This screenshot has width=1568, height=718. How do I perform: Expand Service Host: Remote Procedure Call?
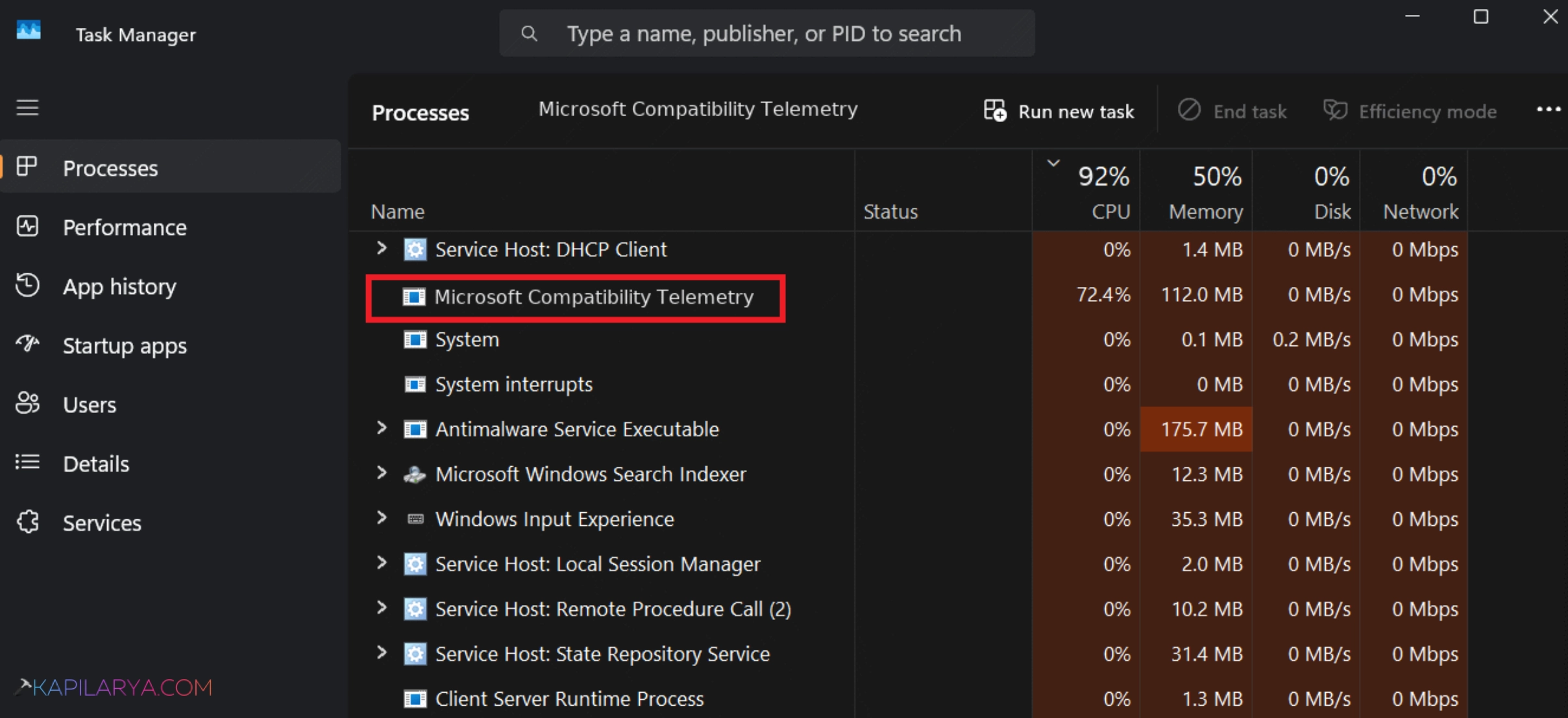point(382,608)
